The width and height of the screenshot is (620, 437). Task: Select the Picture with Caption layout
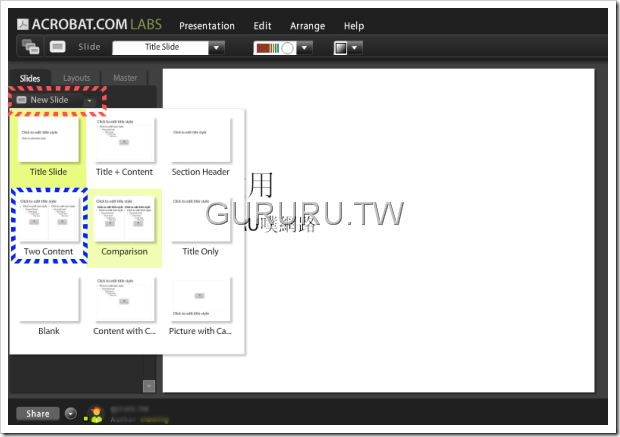point(200,306)
